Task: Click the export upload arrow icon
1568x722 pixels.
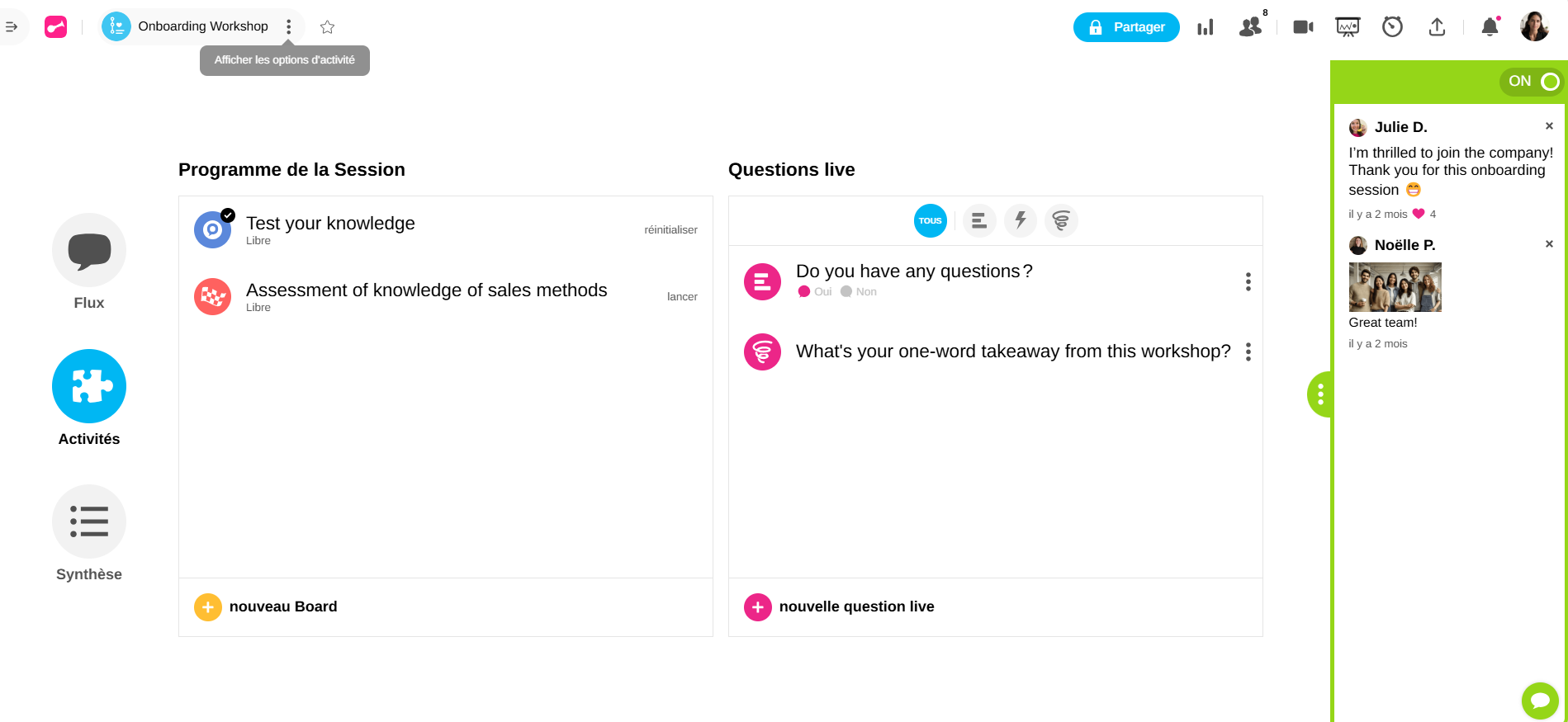Action: click(x=1437, y=27)
